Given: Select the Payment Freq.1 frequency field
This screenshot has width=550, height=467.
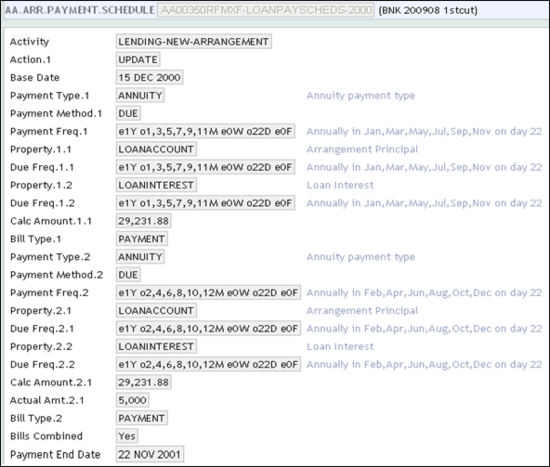Looking at the screenshot, I should pyautogui.click(x=205, y=131).
